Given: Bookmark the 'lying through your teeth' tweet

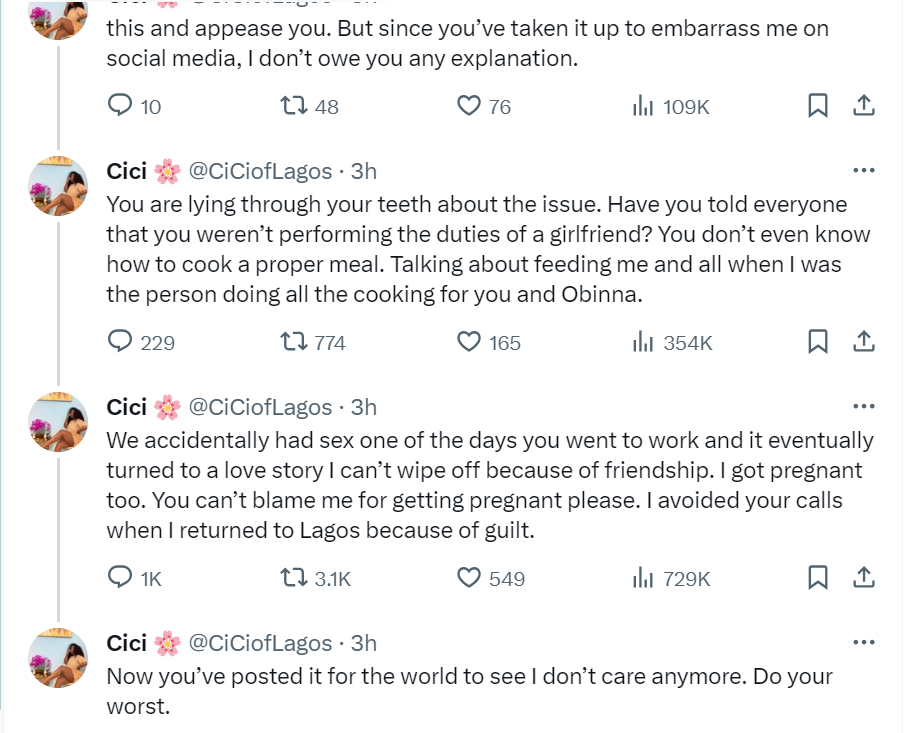Looking at the screenshot, I should pos(817,342).
